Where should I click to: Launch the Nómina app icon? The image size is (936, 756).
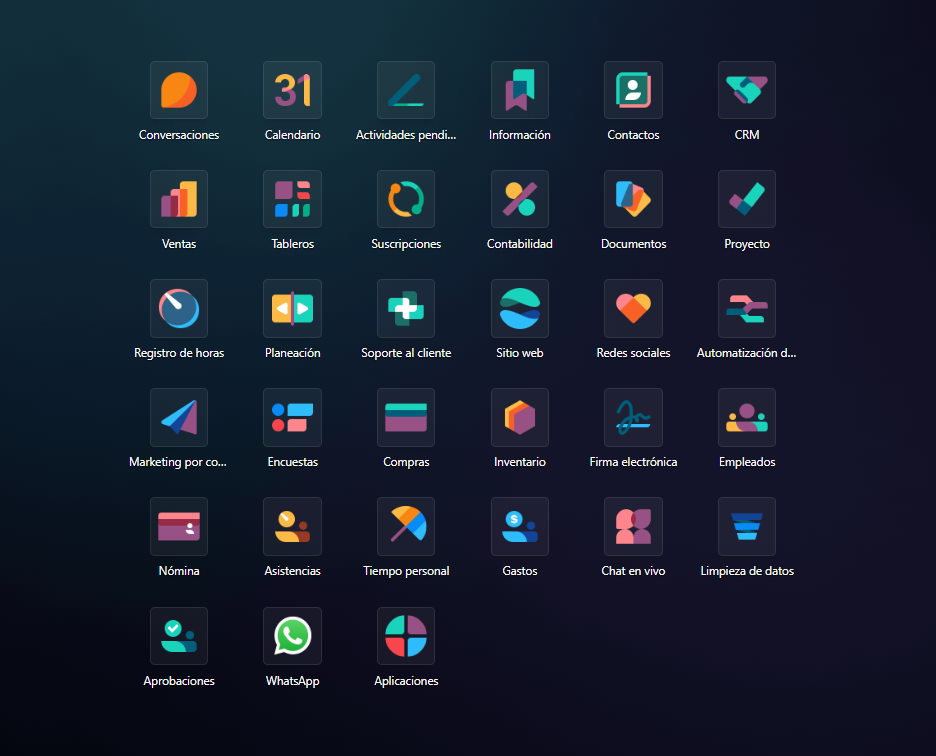179,526
